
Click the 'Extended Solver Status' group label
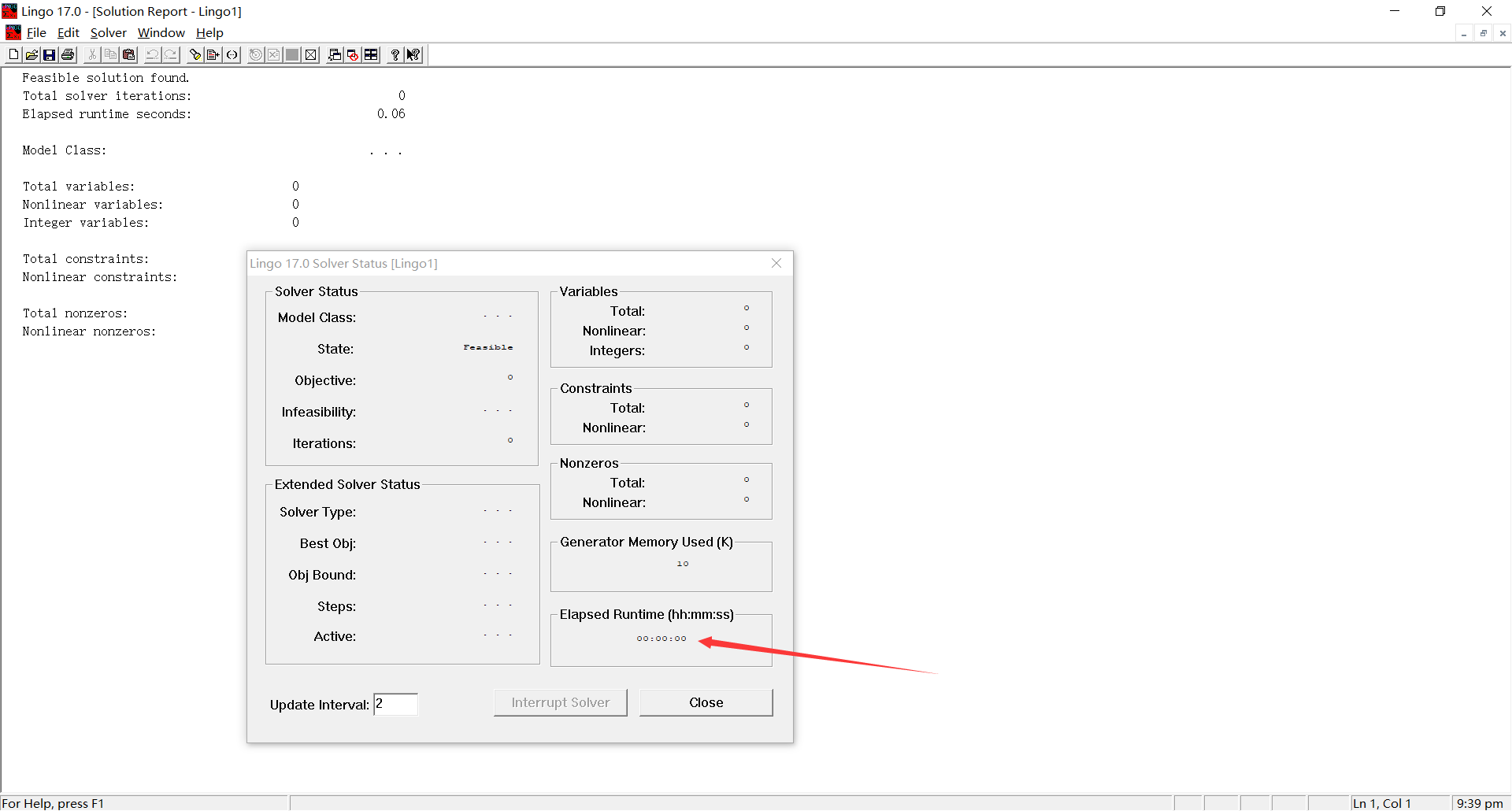pos(347,484)
